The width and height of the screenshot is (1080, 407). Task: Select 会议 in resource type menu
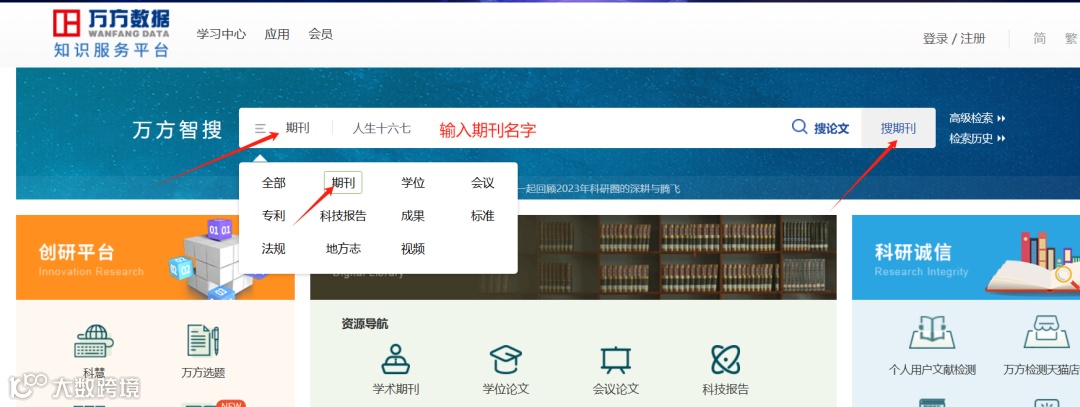pyautogui.click(x=483, y=183)
